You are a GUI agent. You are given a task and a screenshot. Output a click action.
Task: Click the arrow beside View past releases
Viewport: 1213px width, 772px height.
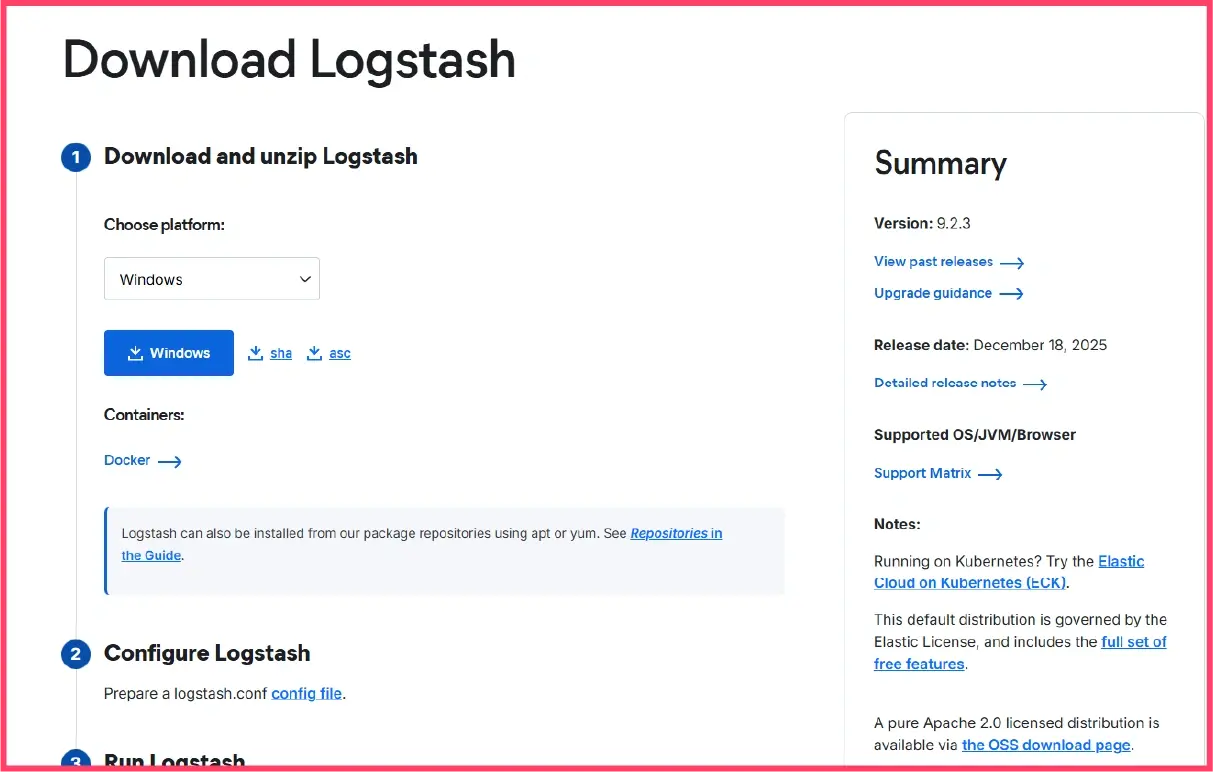coord(1011,262)
